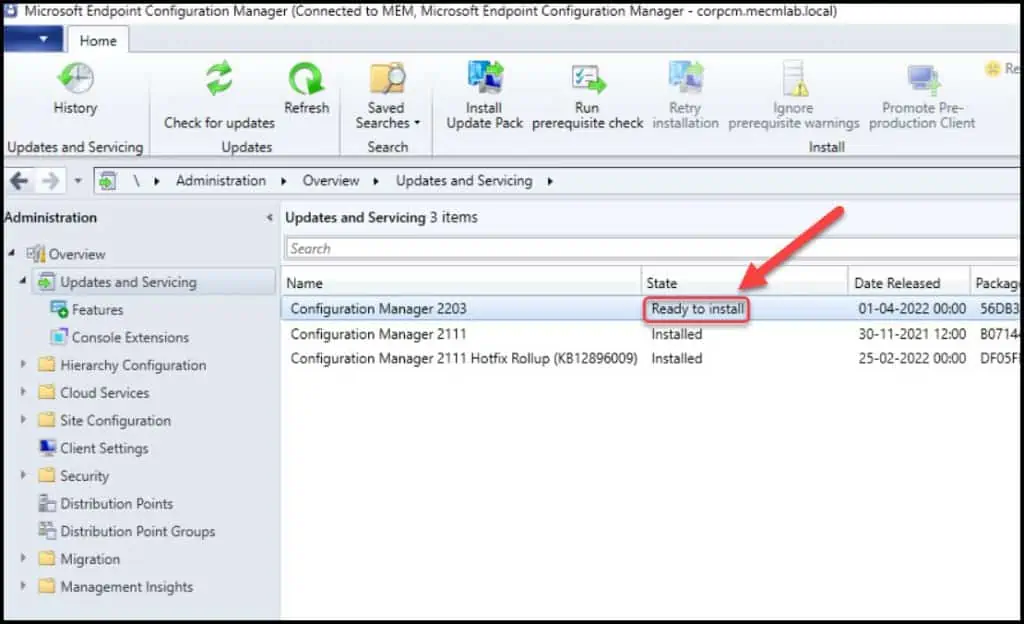Select the Home ribbon tab
This screenshot has height=624, width=1024.
[x=98, y=40]
